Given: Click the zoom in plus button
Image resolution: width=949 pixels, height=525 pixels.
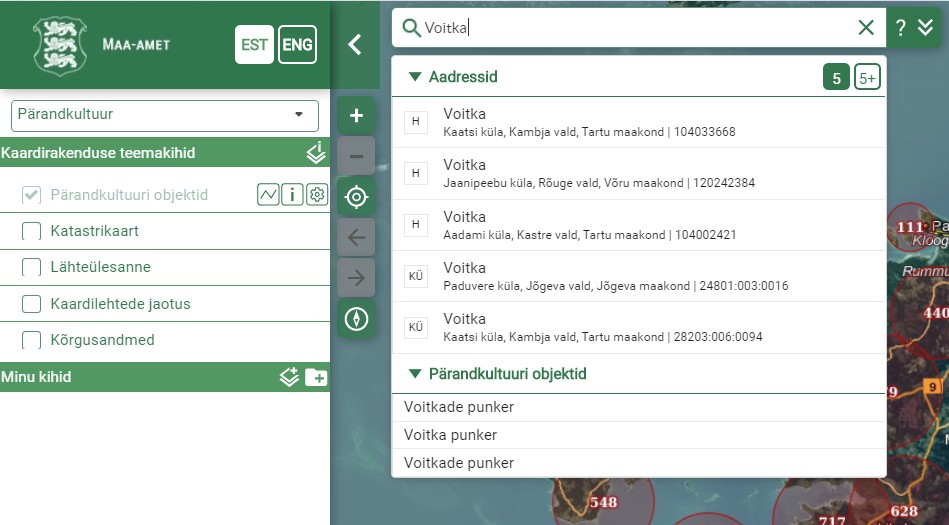Looking at the screenshot, I should [x=356, y=116].
